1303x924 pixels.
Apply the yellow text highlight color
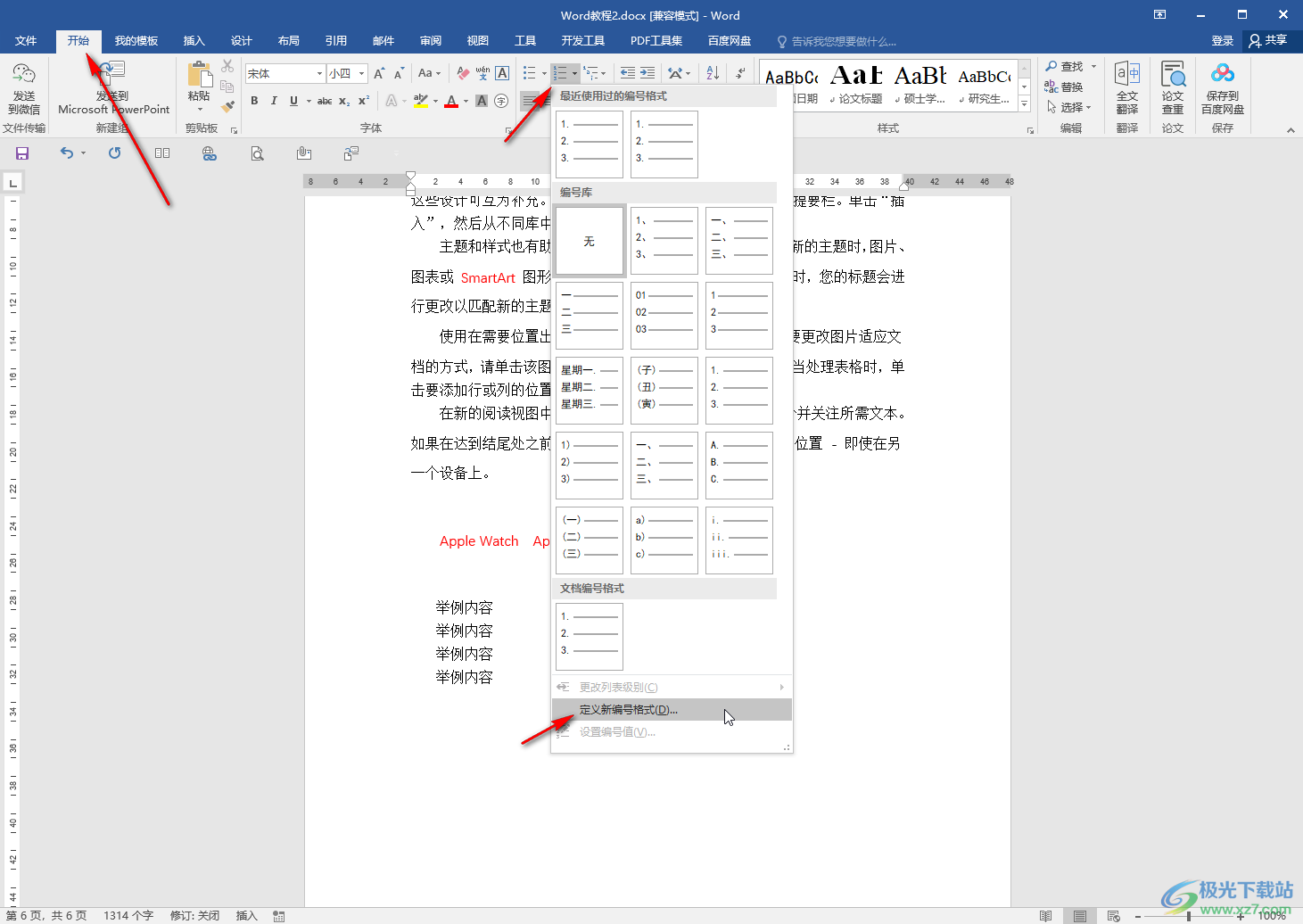[421, 101]
